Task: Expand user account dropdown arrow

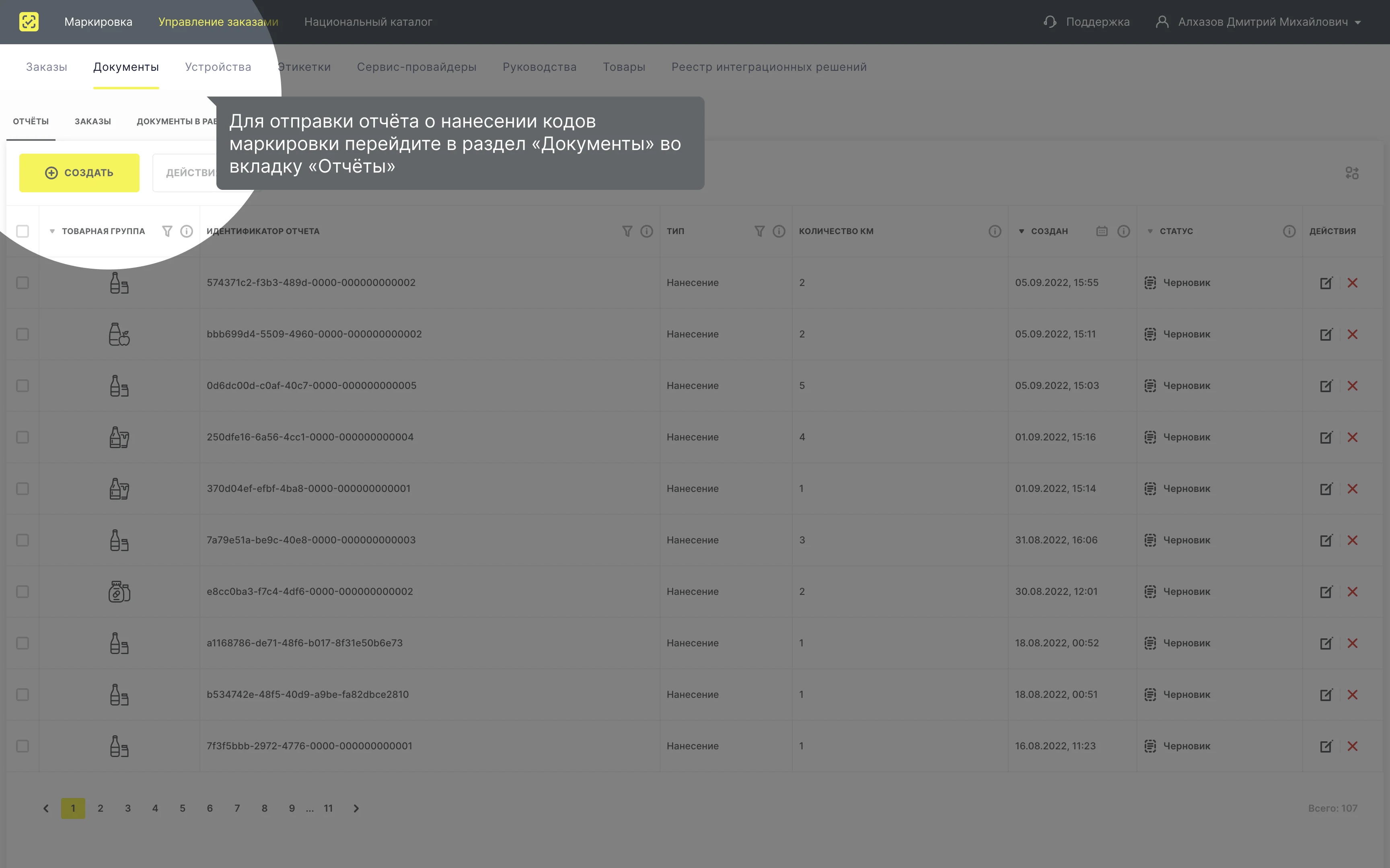Action: pyautogui.click(x=1358, y=23)
